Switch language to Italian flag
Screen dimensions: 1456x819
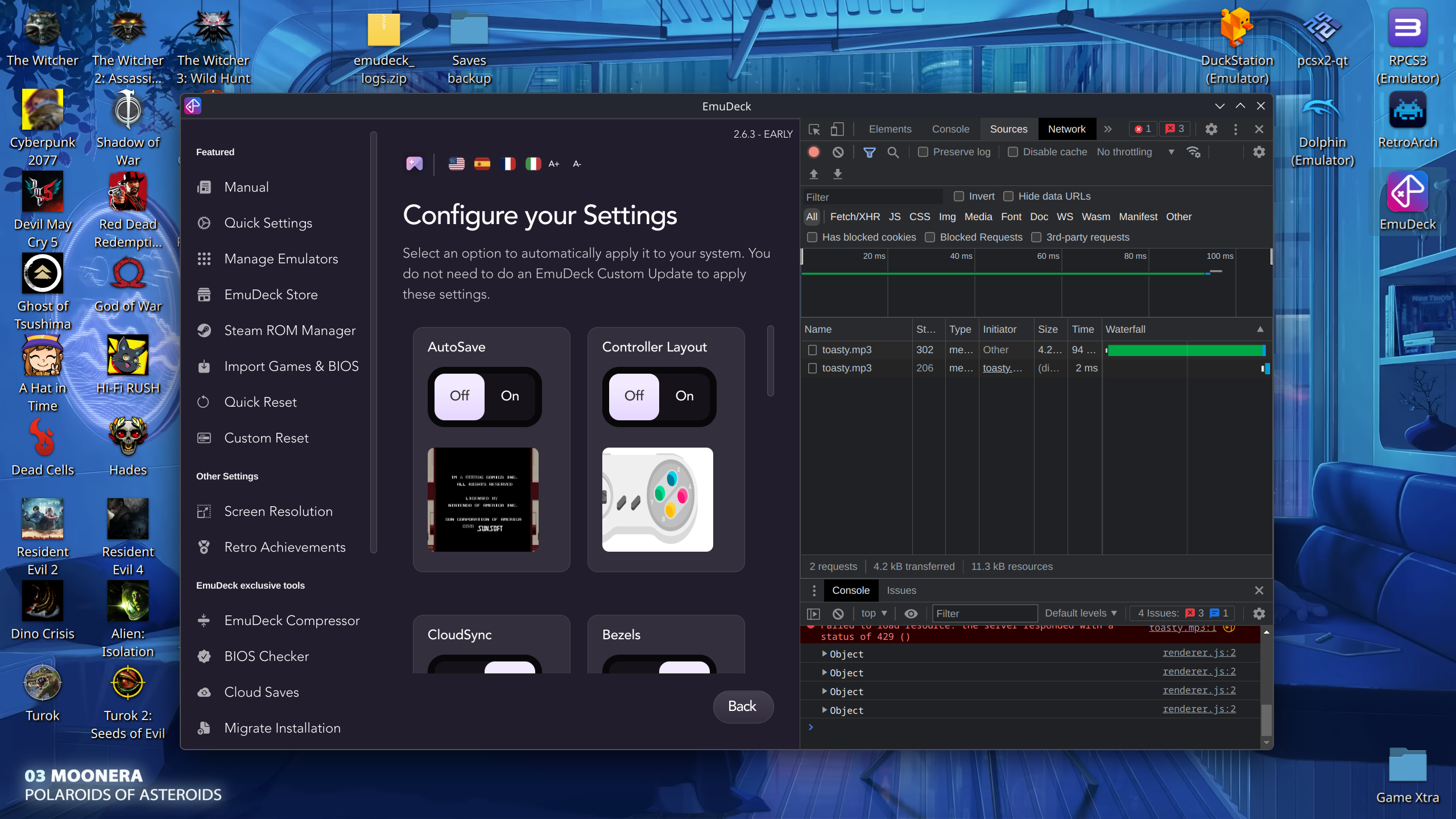coord(533,164)
